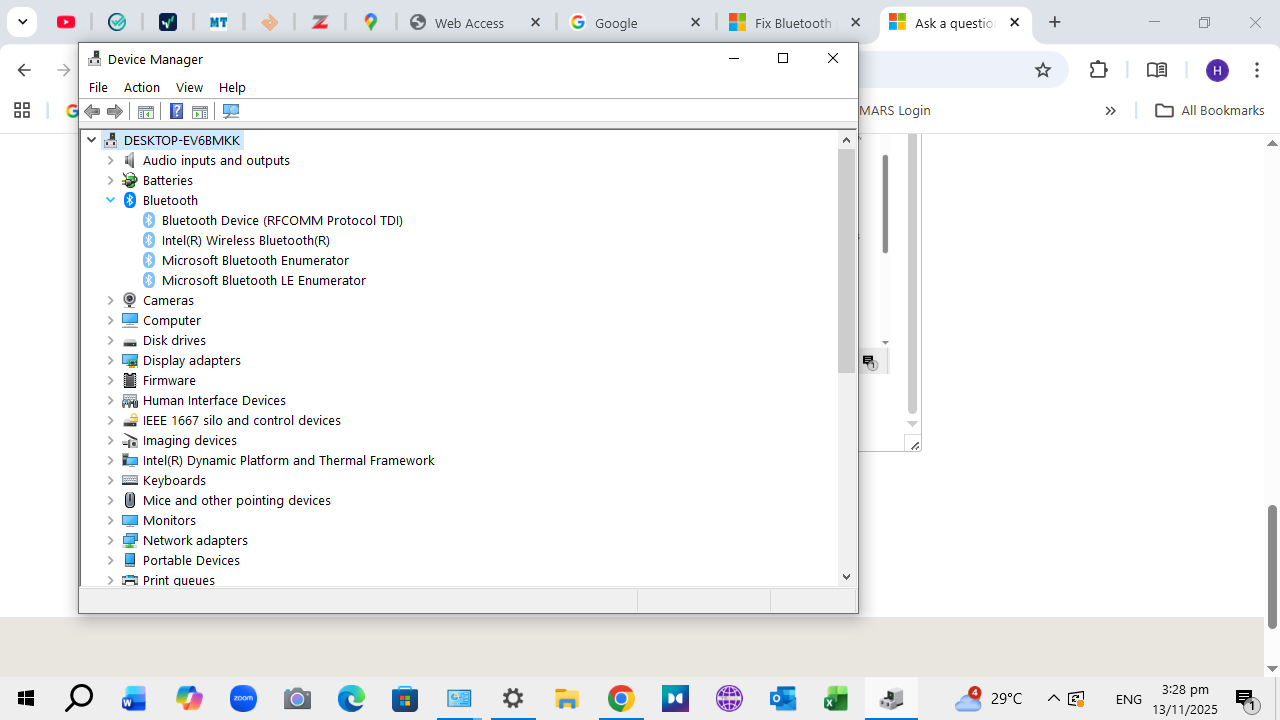
Task: Click the Show/Hide Action Pane toolbar icon
Action: 200,111
